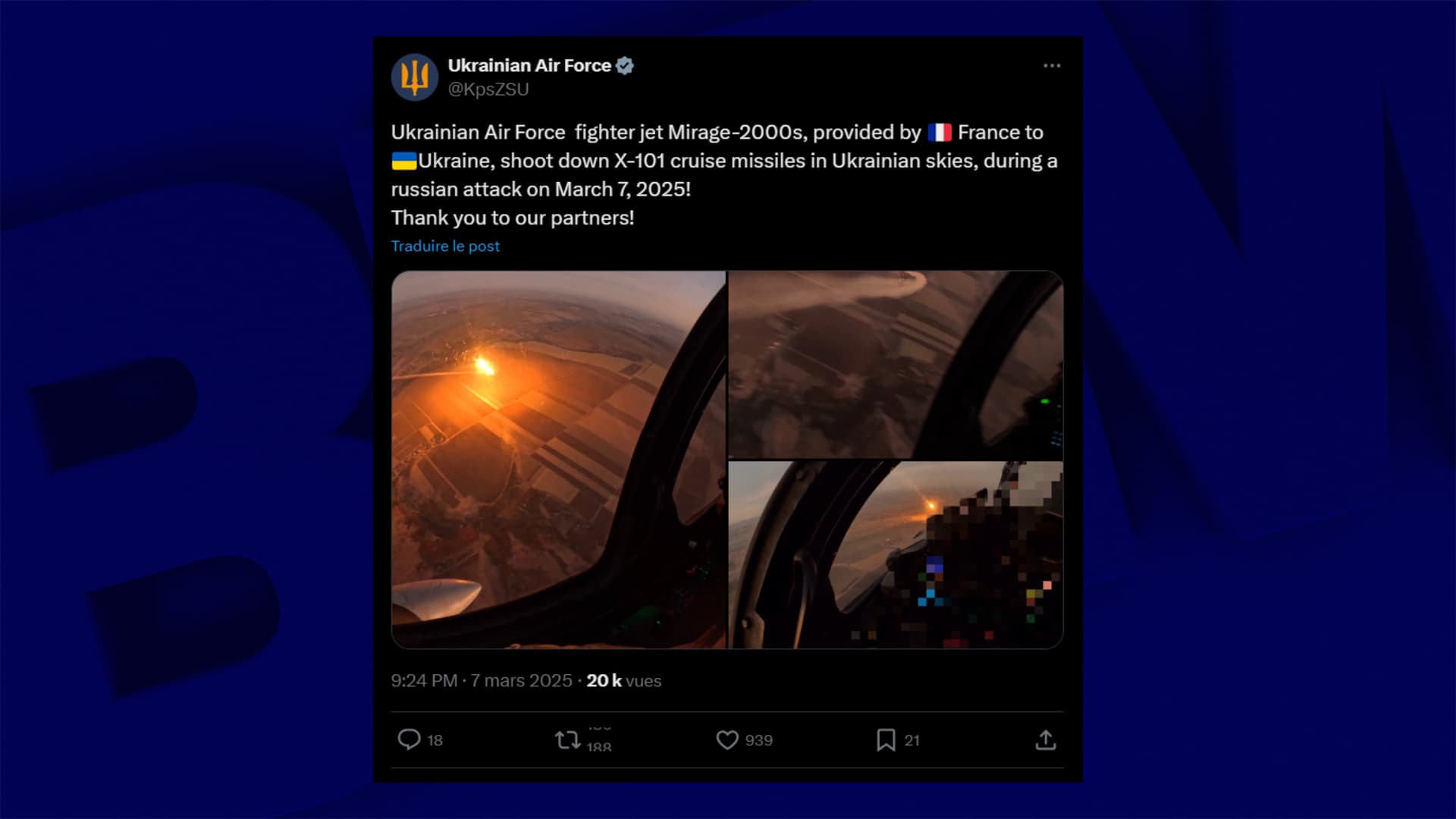Open the @KpsZSU handle
1456x819 pixels.
coord(488,89)
